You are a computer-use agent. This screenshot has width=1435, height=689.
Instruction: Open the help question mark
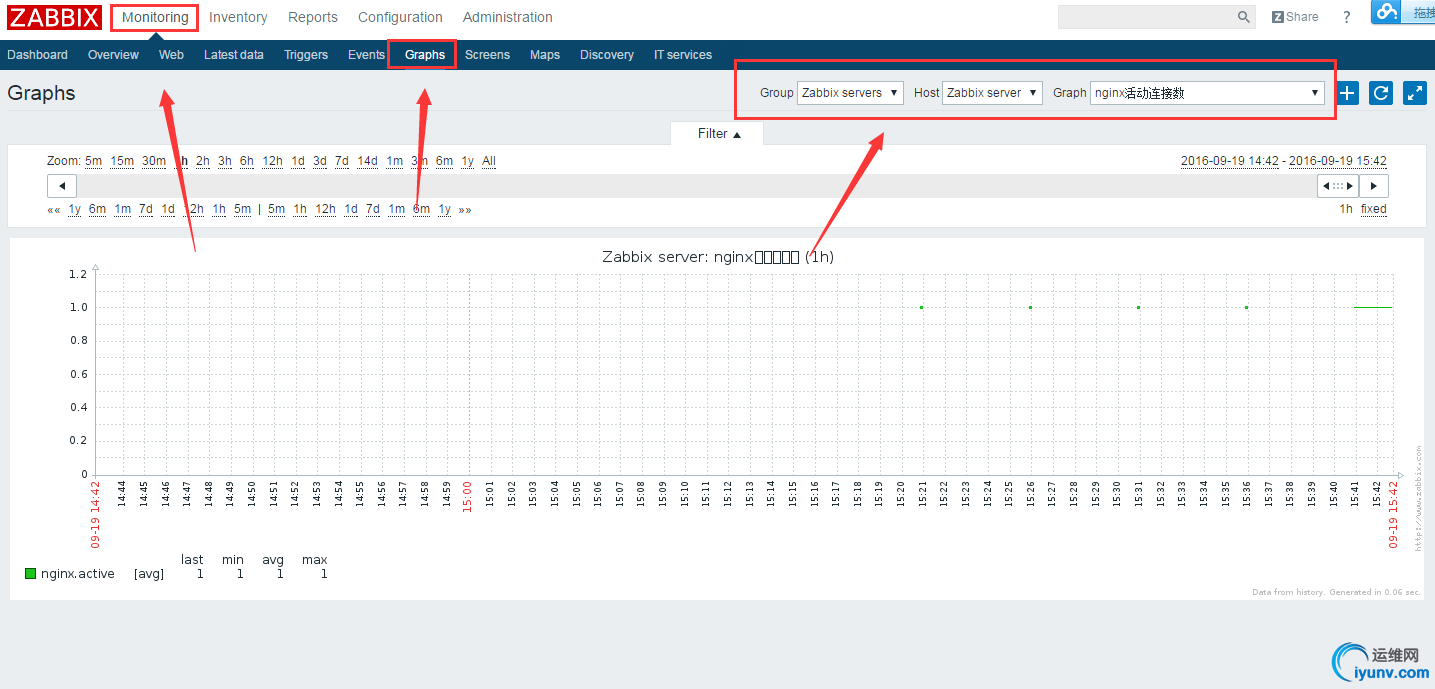pyautogui.click(x=1347, y=17)
